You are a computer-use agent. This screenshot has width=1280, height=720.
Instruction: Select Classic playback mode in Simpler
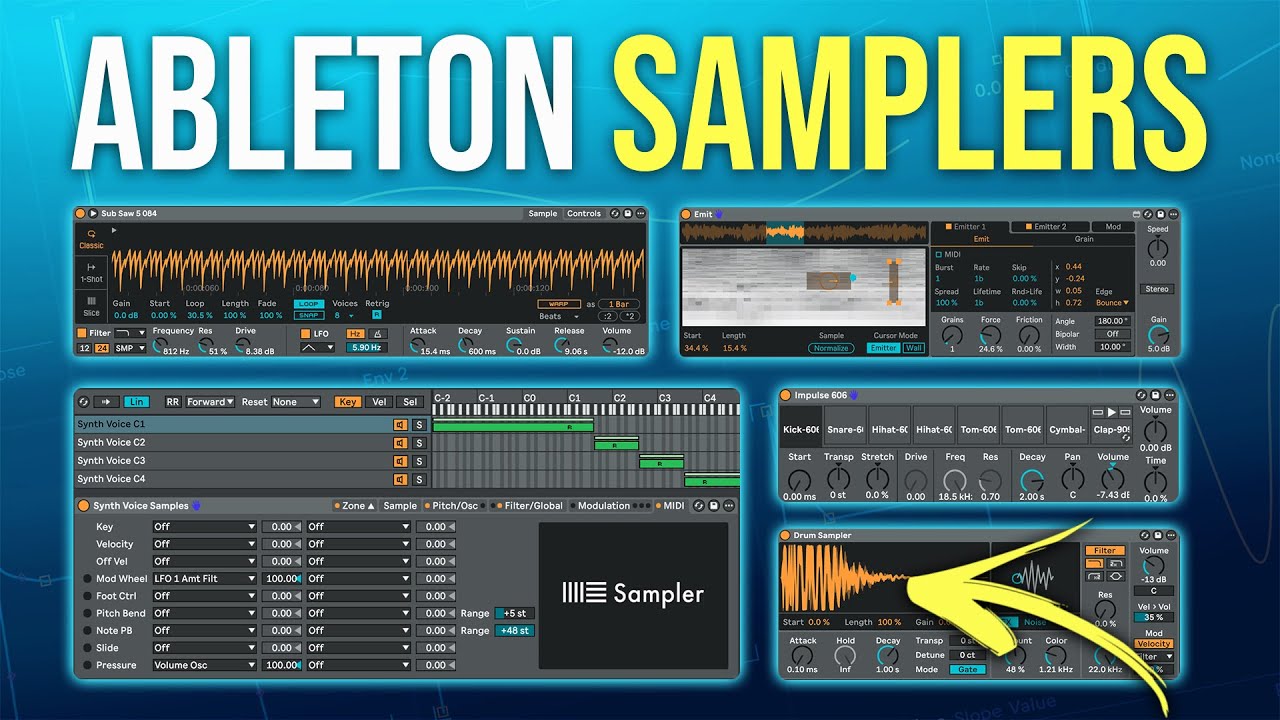click(x=91, y=239)
